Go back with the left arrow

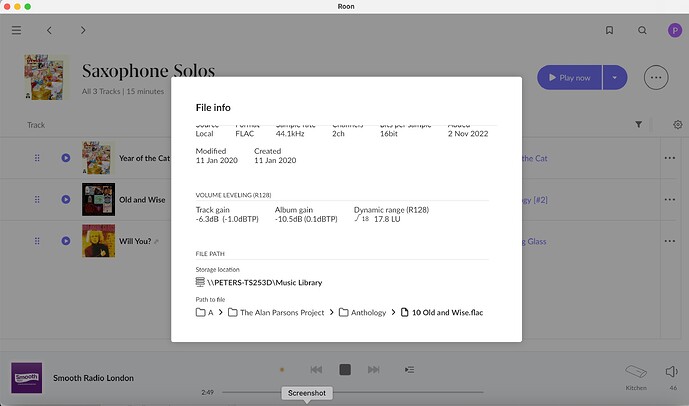(x=49, y=30)
